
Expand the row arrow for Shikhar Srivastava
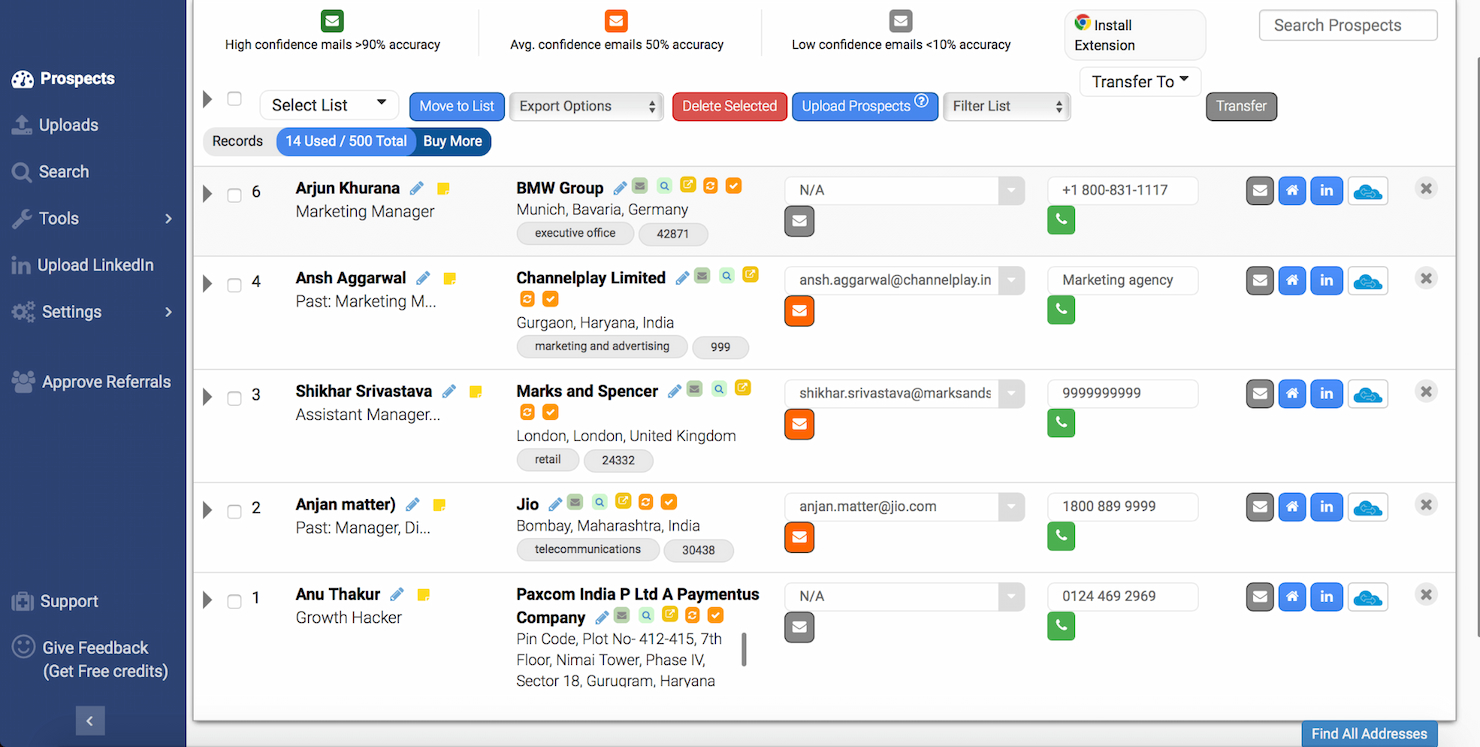tap(207, 396)
